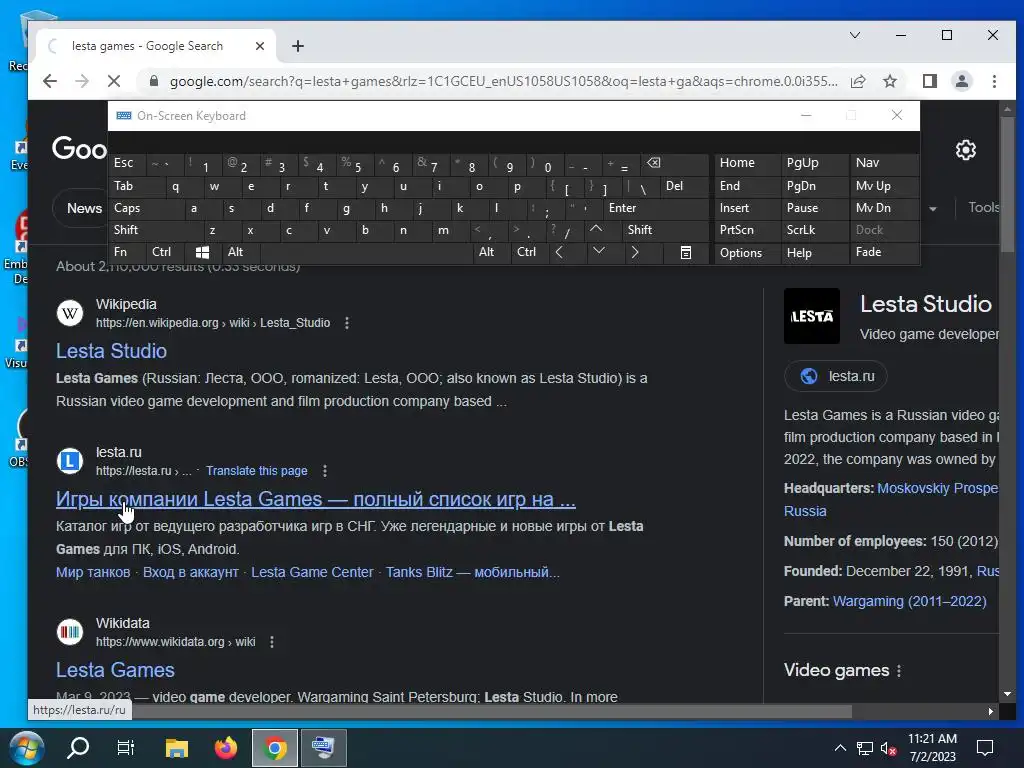Open taskbar search magnifier

(x=78, y=748)
